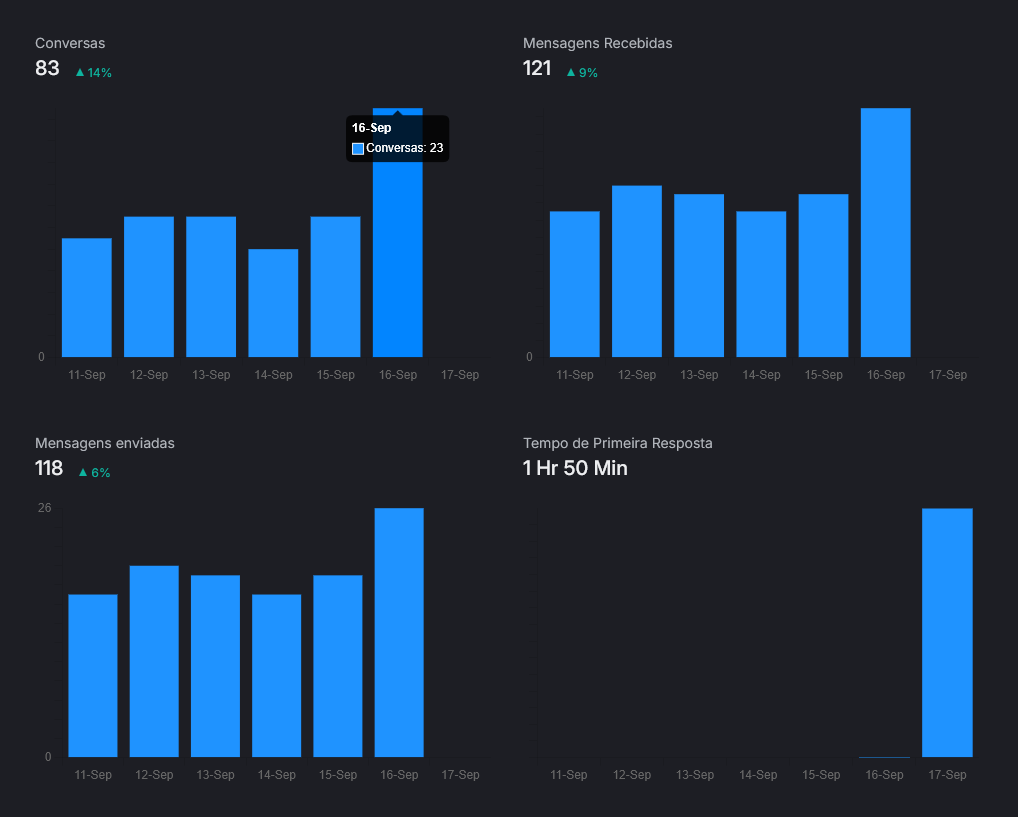The height and width of the screenshot is (817, 1018).
Task: Click the 9% increase indicator
Action: point(582,73)
